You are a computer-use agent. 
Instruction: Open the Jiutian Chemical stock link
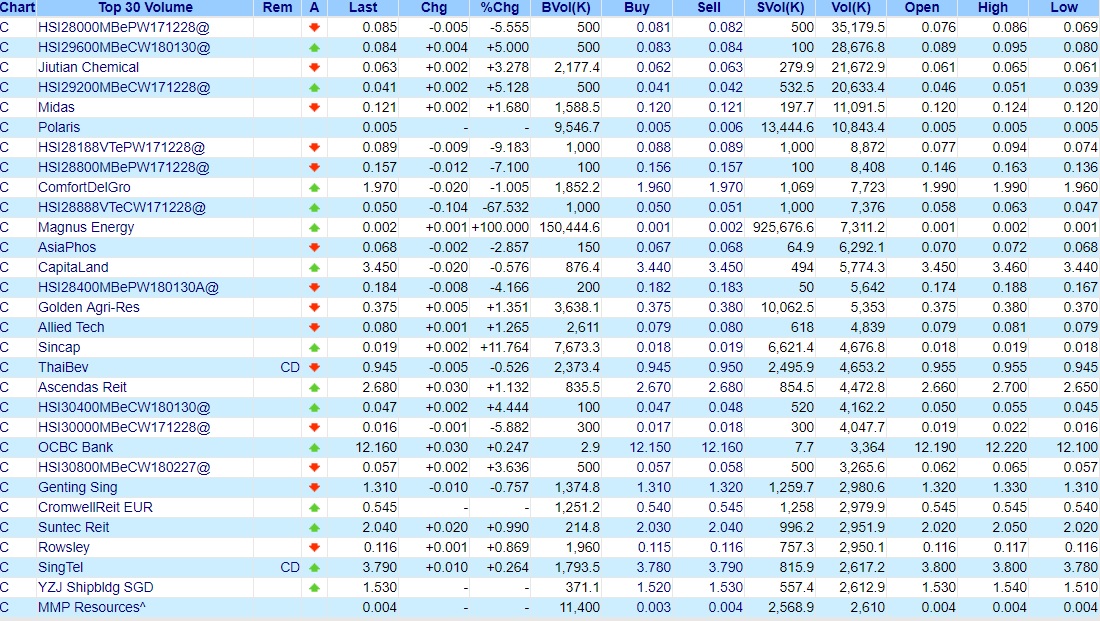pos(88,67)
